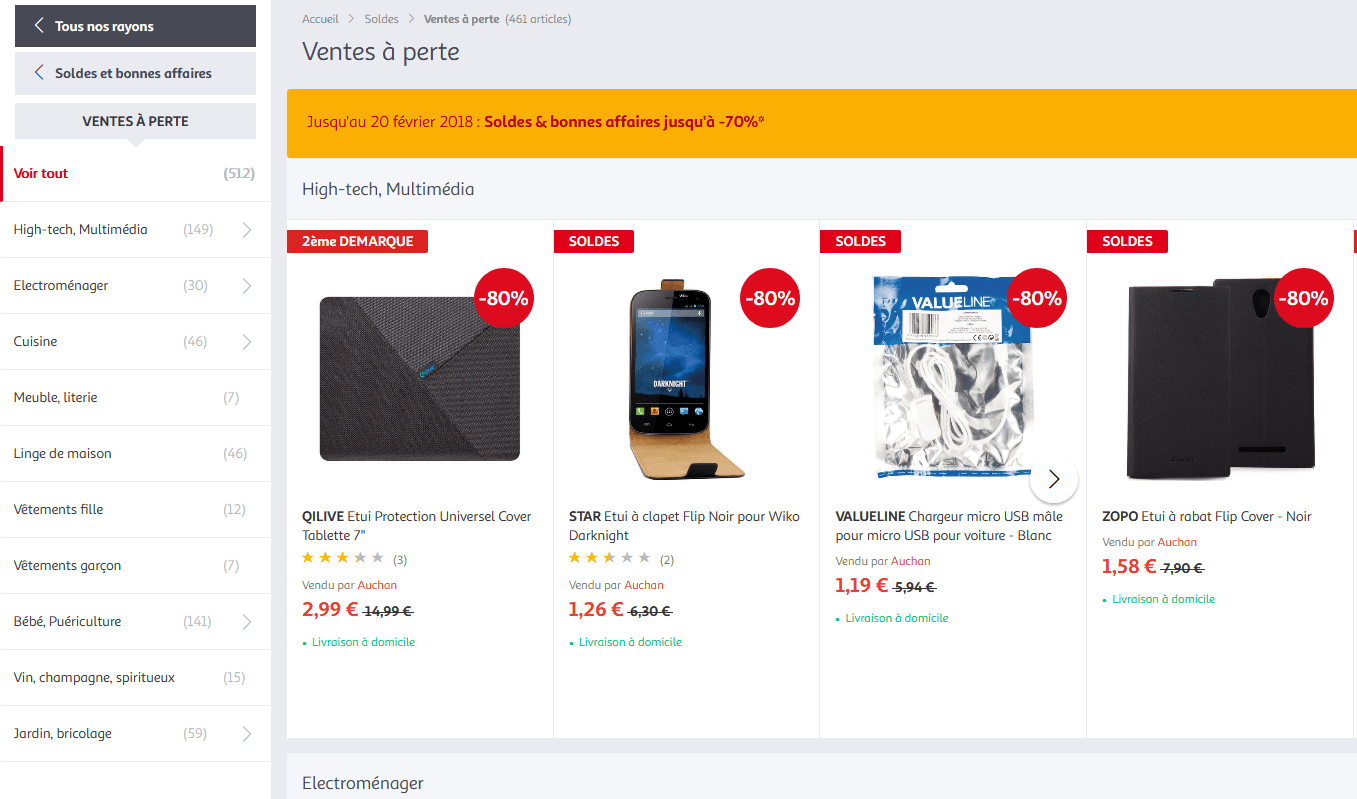Image resolution: width=1357 pixels, height=799 pixels.
Task: Click the -80% badge on ZOPO case
Action: (x=1304, y=297)
